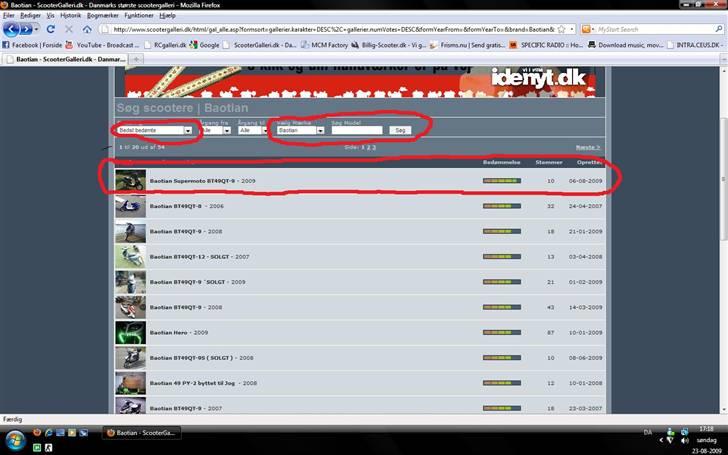The height and width of the screenshot is (455, 728).
Task: Launch Internet Explorer from quick launch
Action: tap(48, 432)
